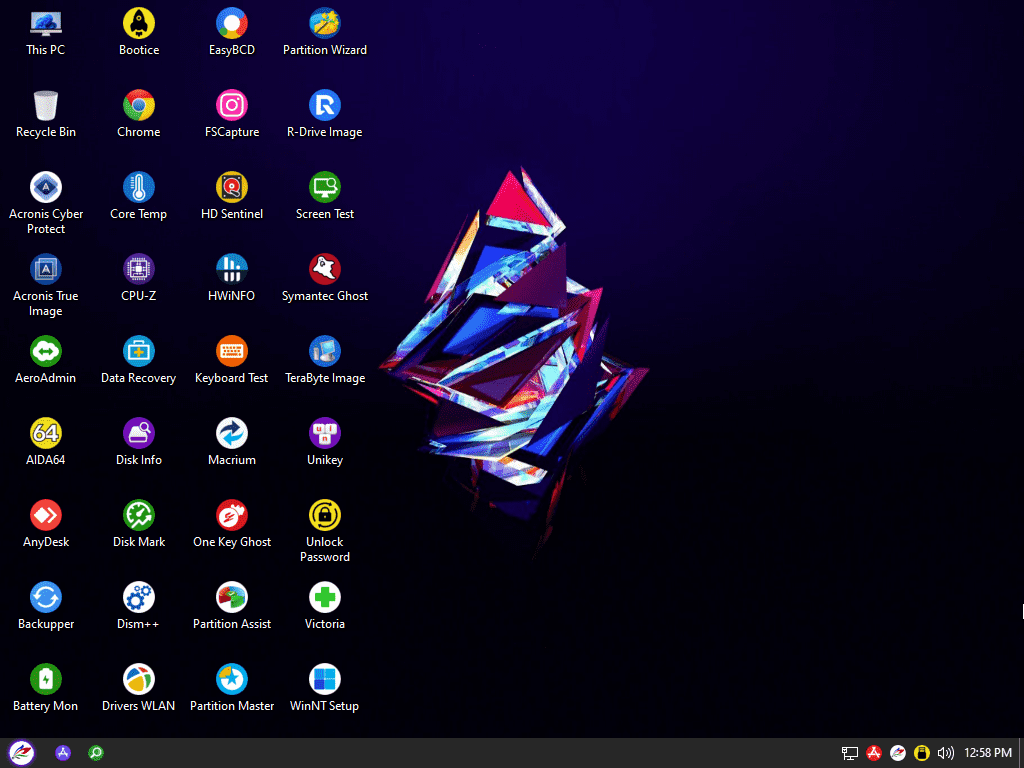Click the 12:58 PM clock
The height and width of the screenshot is (768, 1024).
point(987,753)
